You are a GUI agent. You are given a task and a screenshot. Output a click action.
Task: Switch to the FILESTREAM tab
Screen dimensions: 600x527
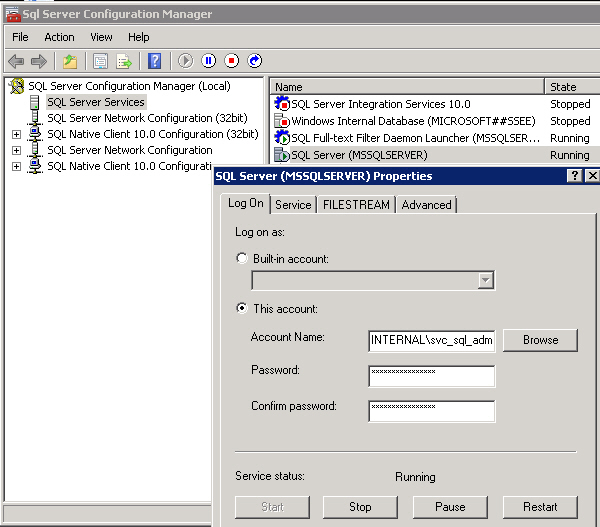(356, 204)
